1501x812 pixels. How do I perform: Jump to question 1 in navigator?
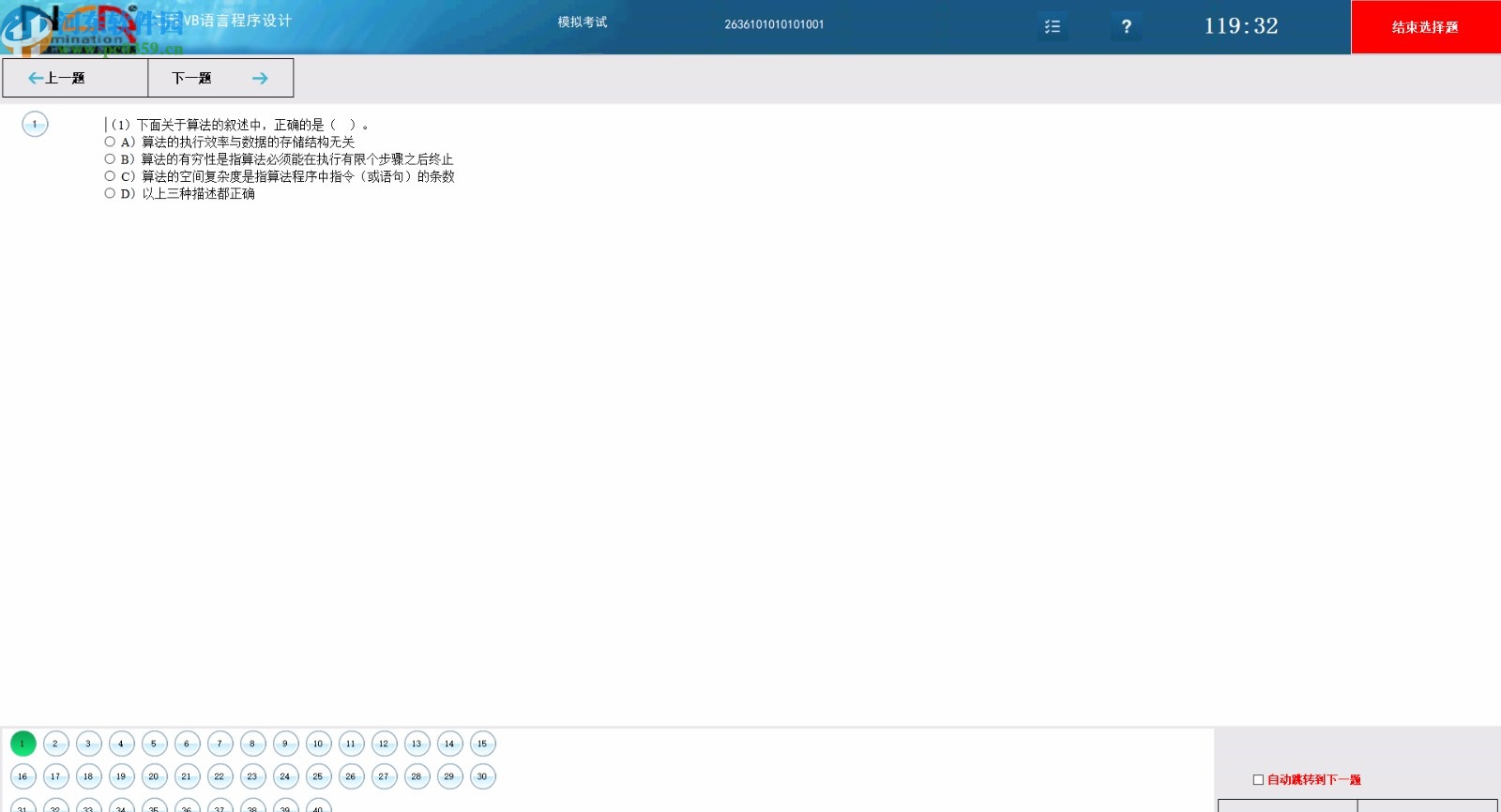tap(23, 744)
